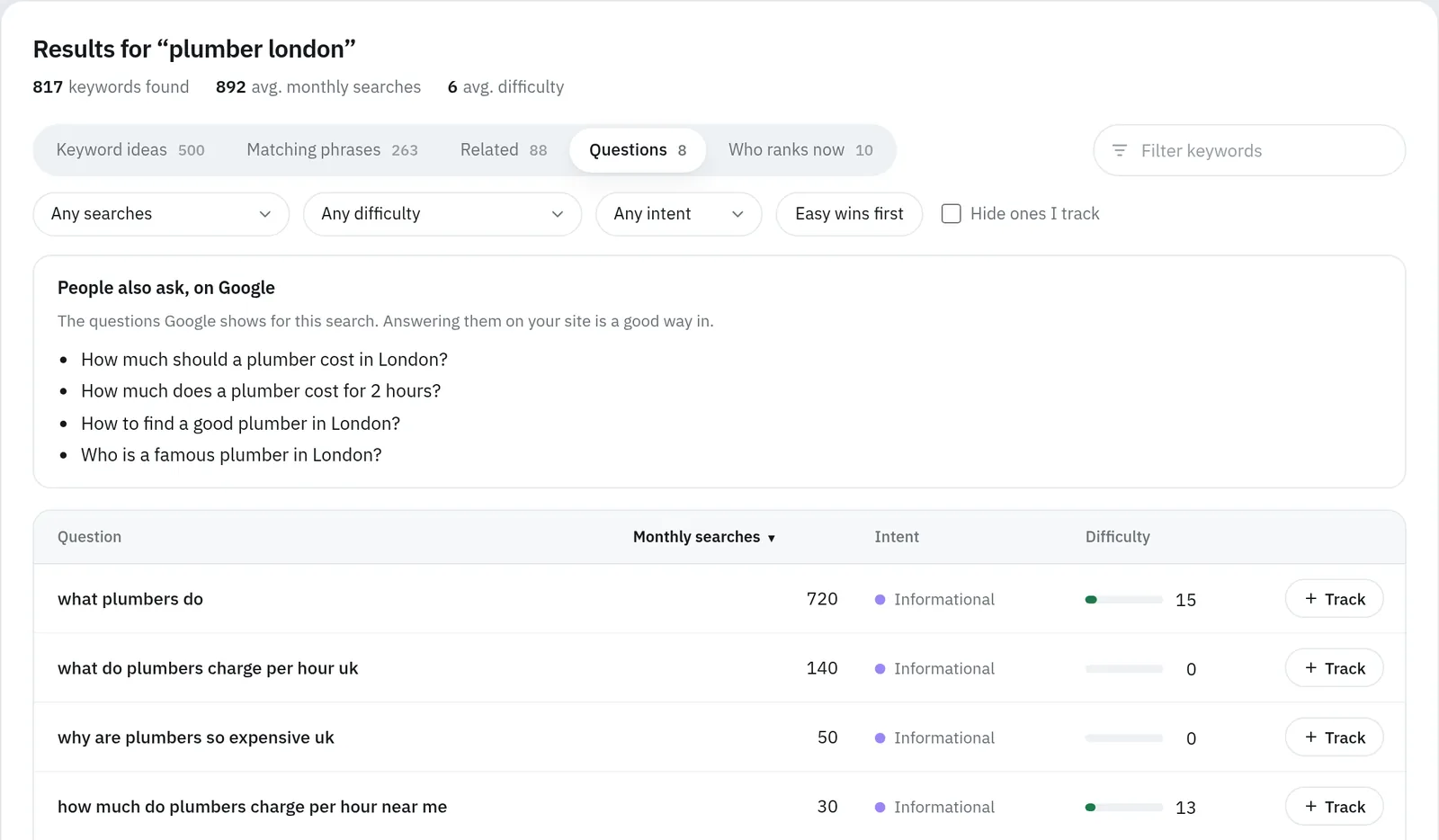The image size is (1439, 840).
Task: Click the 720 monthly searches value
Action: coord(822,599)
